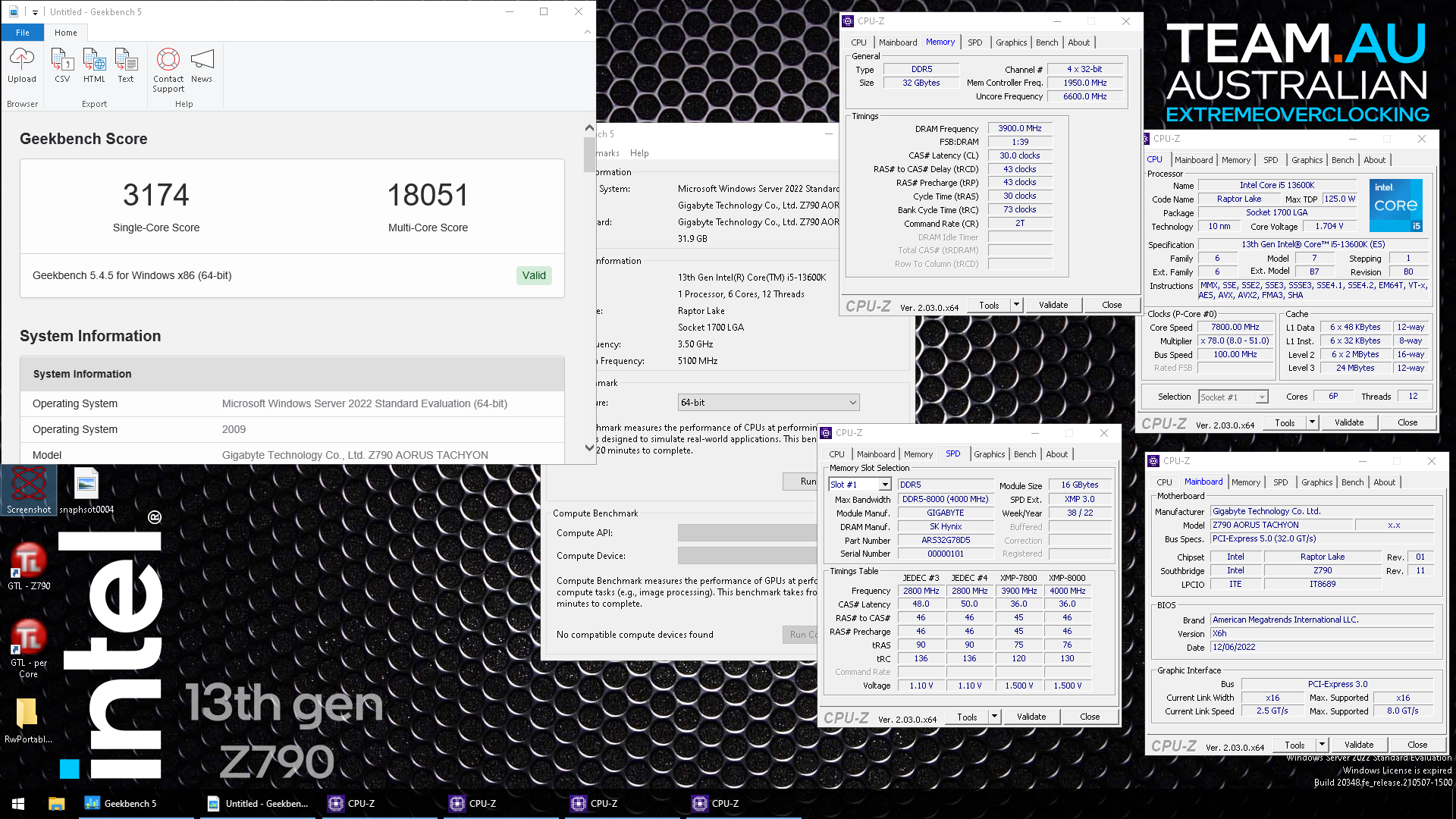
Task: Expand the architecture 64-bit dropdown
Action: (768, 403)
